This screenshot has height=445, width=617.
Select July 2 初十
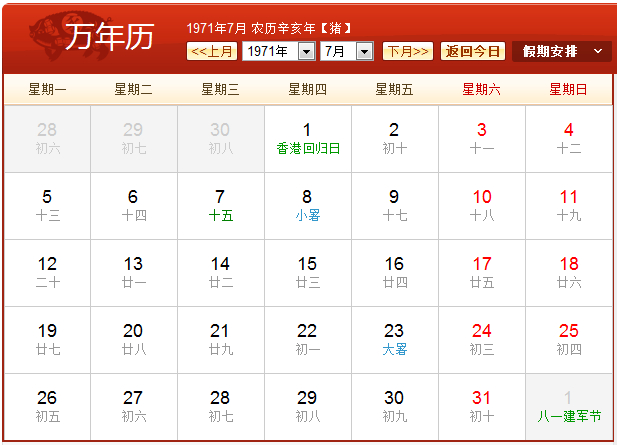click(395, 139)
